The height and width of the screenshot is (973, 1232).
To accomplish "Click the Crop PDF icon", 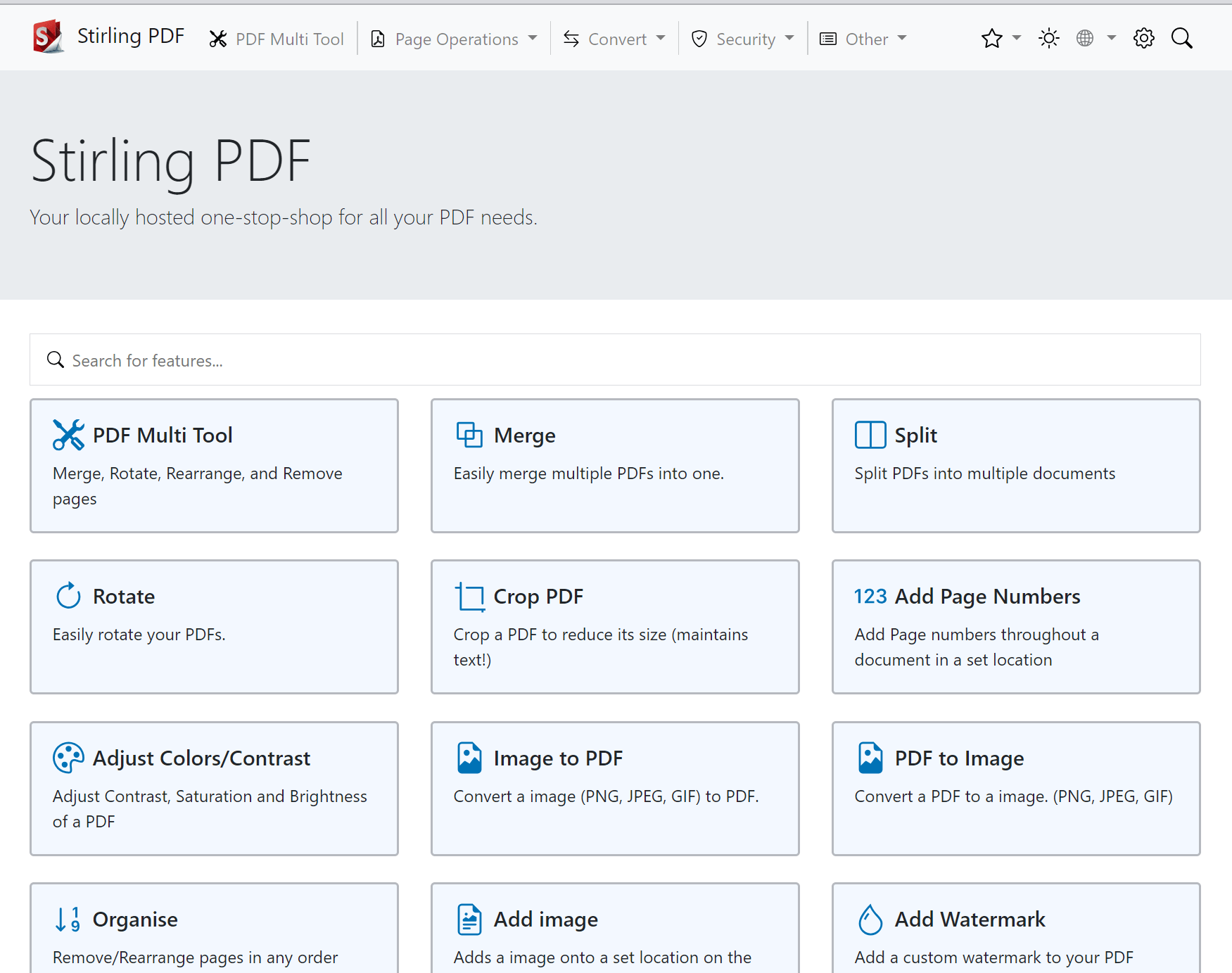I will click(469, 597).
